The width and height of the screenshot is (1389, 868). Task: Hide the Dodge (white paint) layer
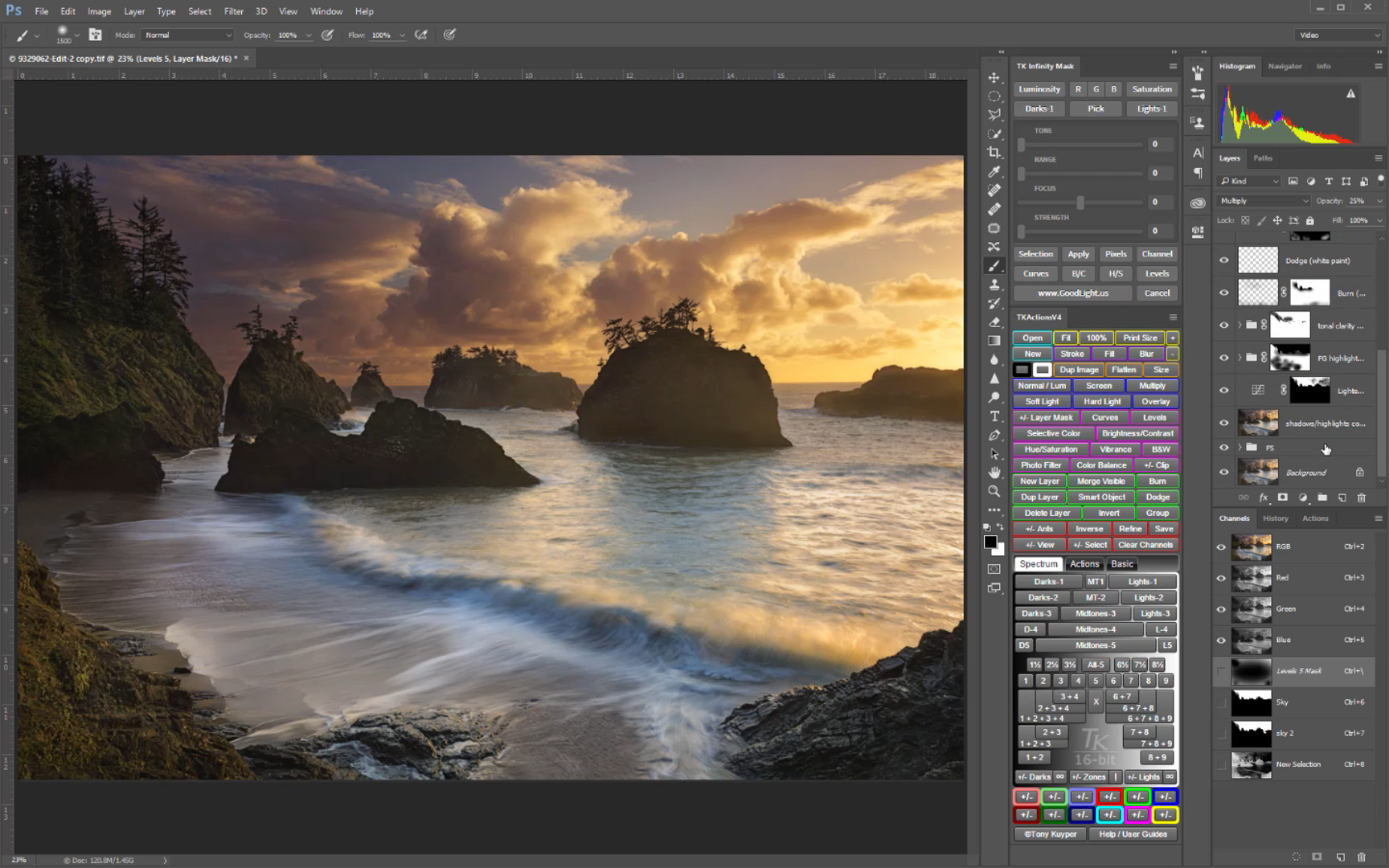pyautogui.click(x=1223, y=260)
